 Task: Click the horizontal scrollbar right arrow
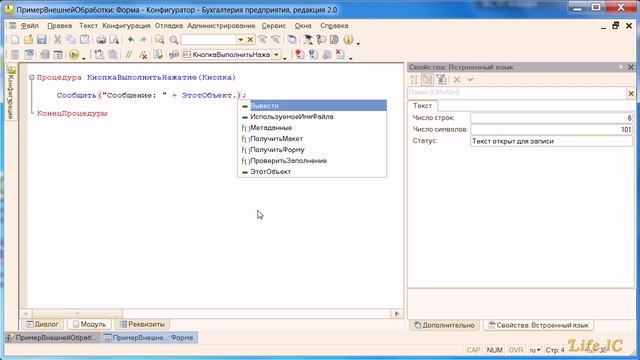click(x=397, y=313)
